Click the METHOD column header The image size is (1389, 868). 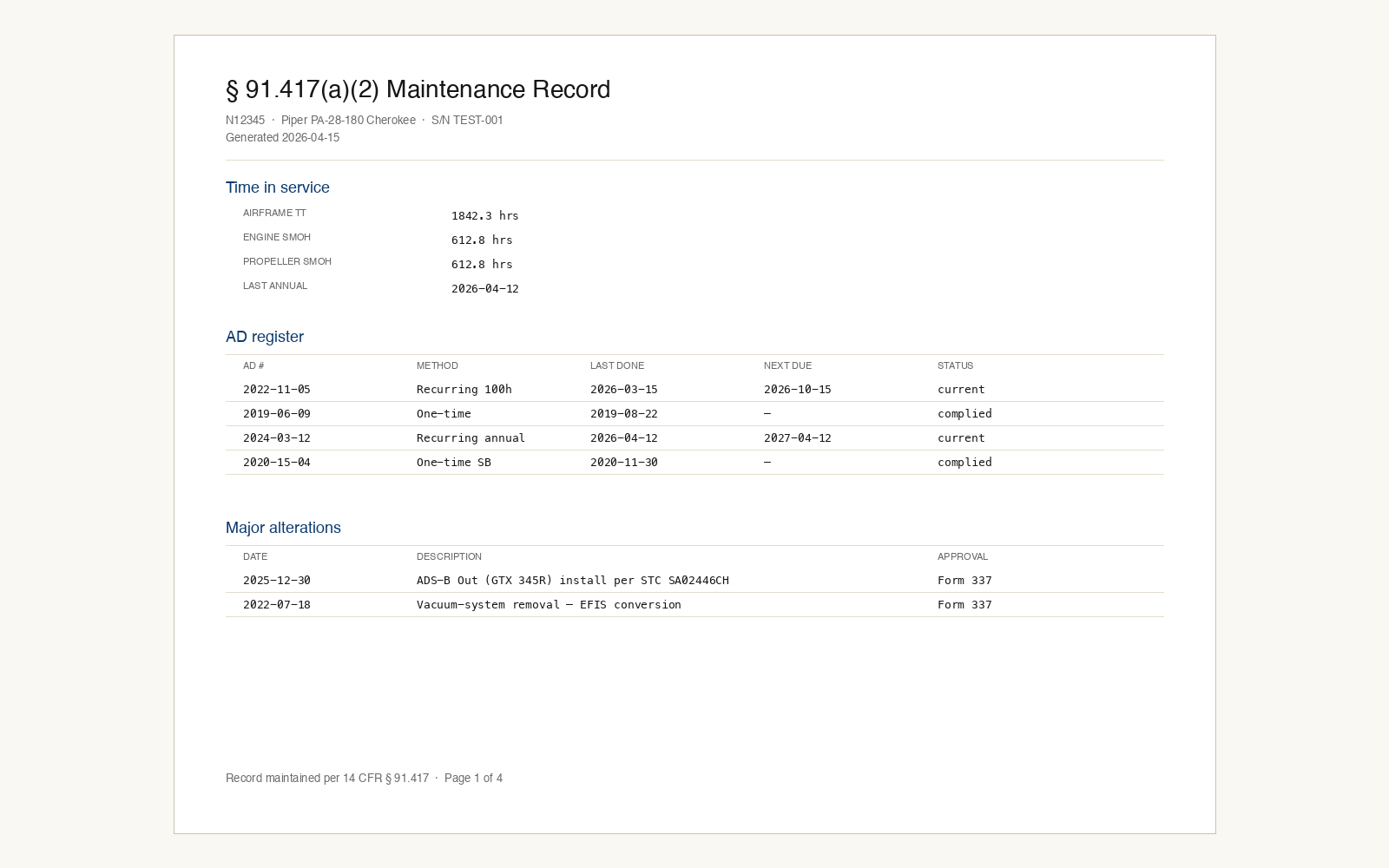point(438,365)
